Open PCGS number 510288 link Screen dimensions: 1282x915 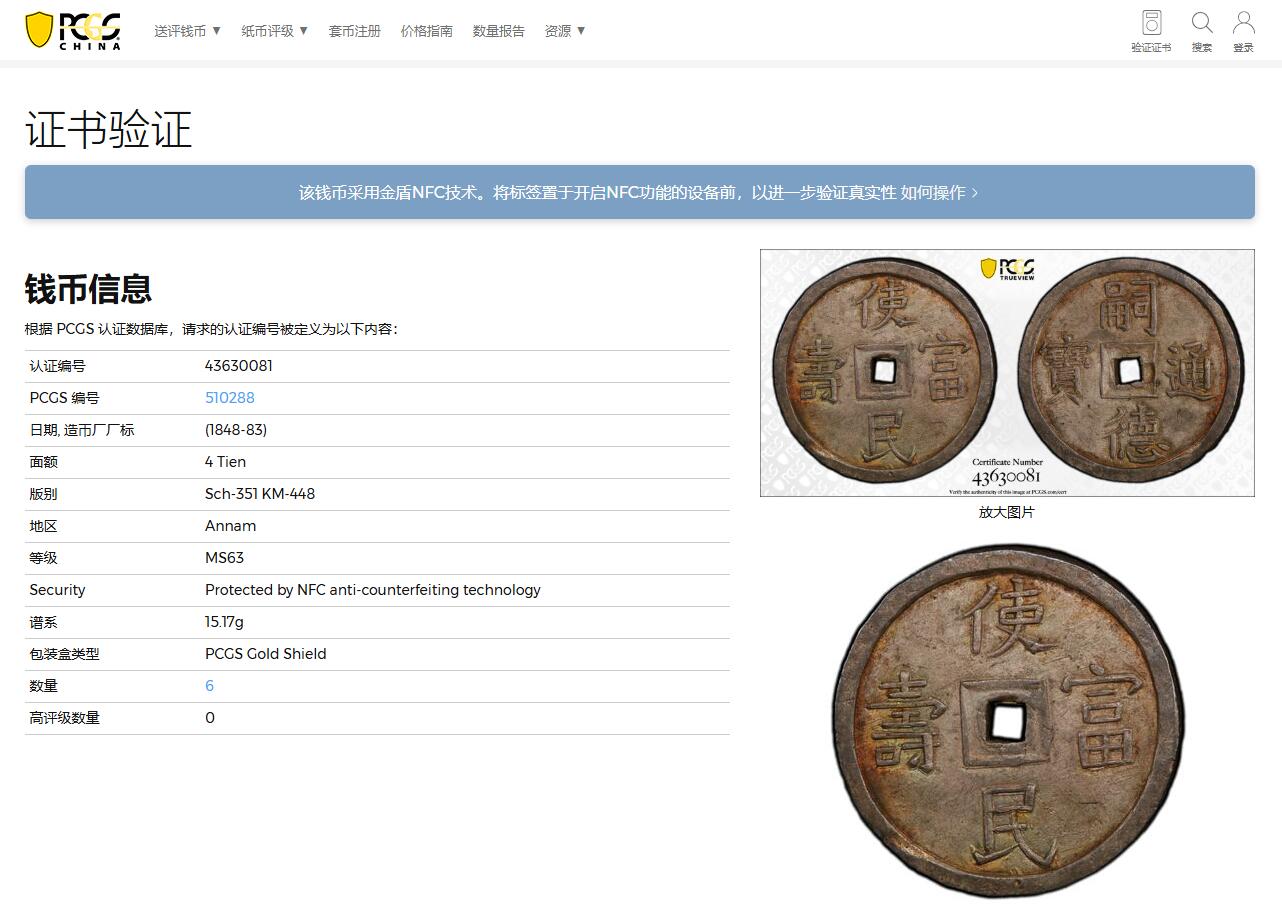229,398
